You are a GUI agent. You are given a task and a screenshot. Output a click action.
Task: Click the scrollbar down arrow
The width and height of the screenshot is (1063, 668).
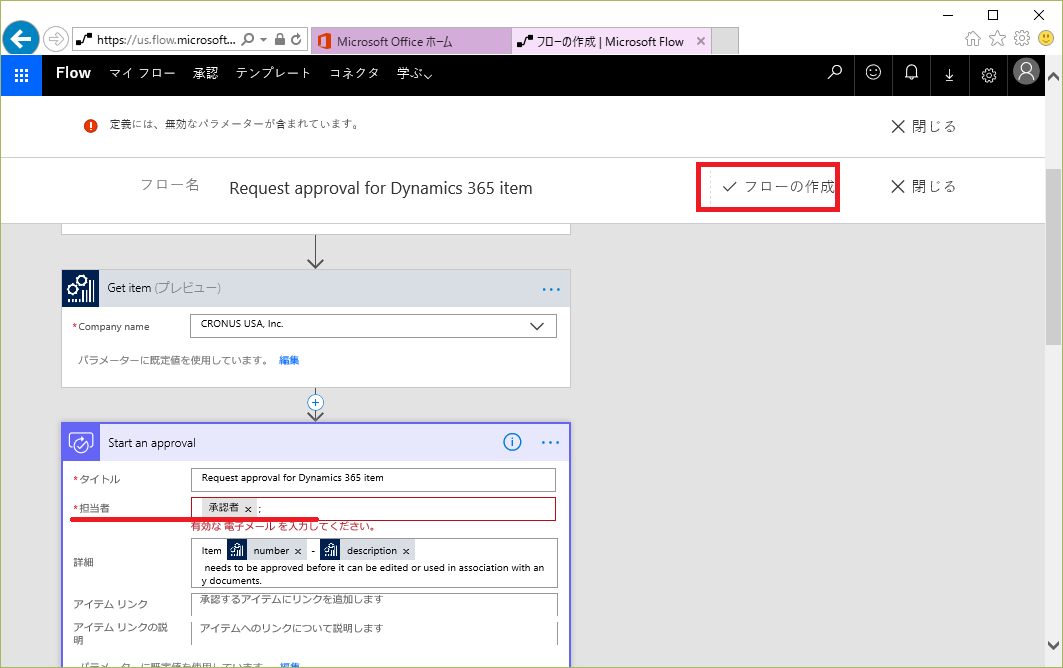(1054, 645)
